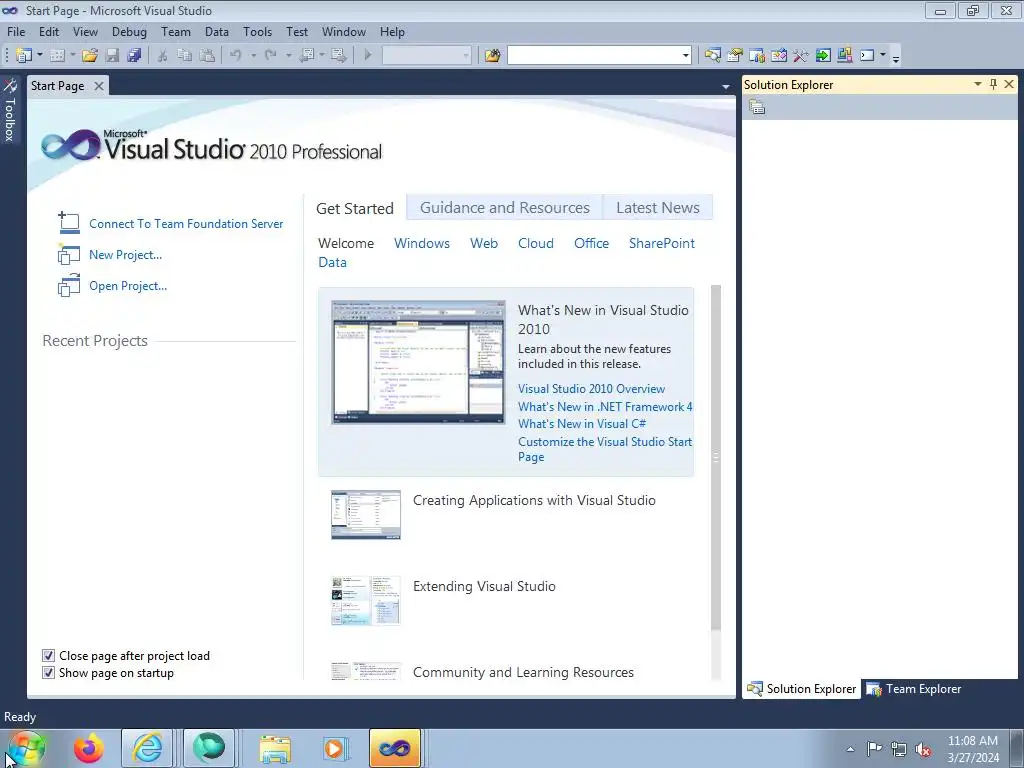Click the Start Debugging play icon
The image size is (1024, 768).
[368, 56]
